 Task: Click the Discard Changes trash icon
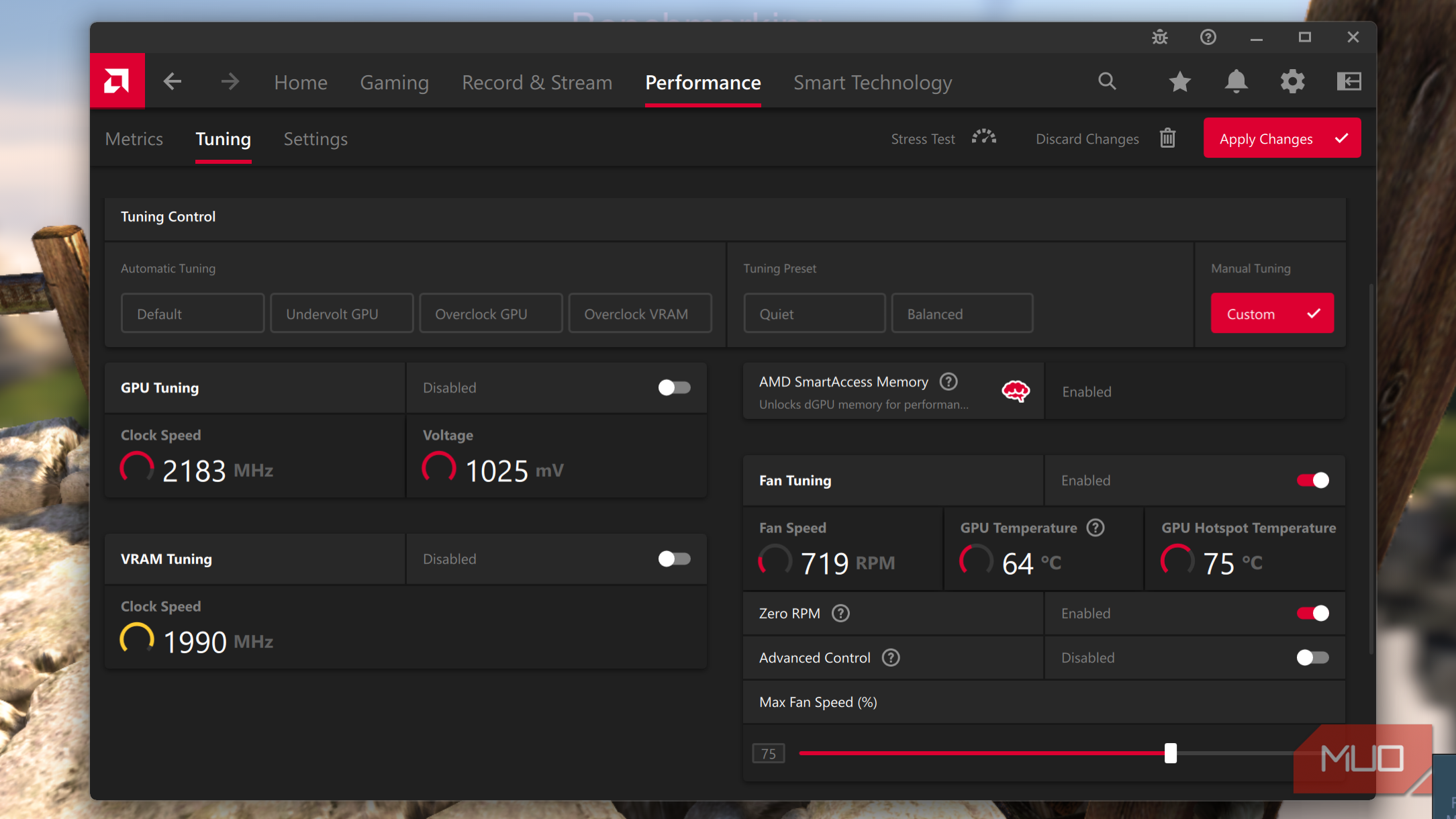(1167, 138)
